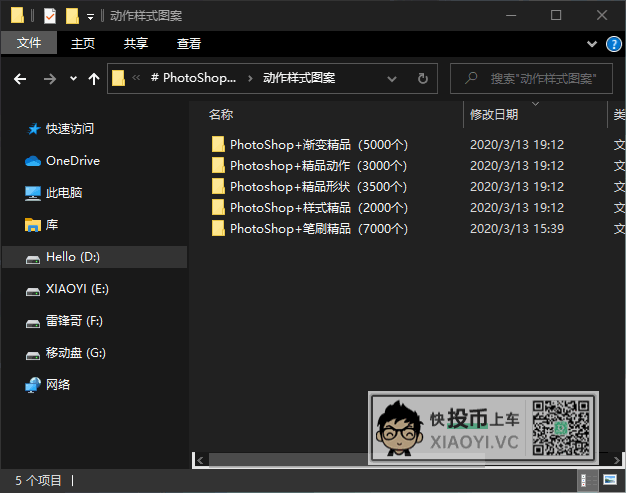
Task: Sort by the 名称 column header
Action: tap(221, 115)
